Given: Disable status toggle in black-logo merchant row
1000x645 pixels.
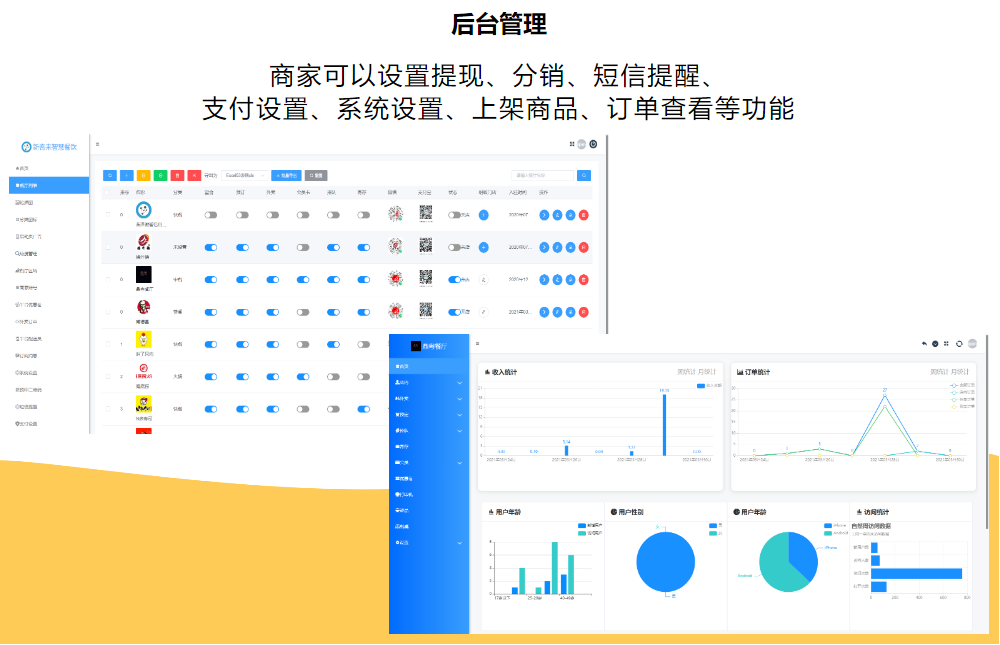Looking at the screenshot, I should coord(454,279).
